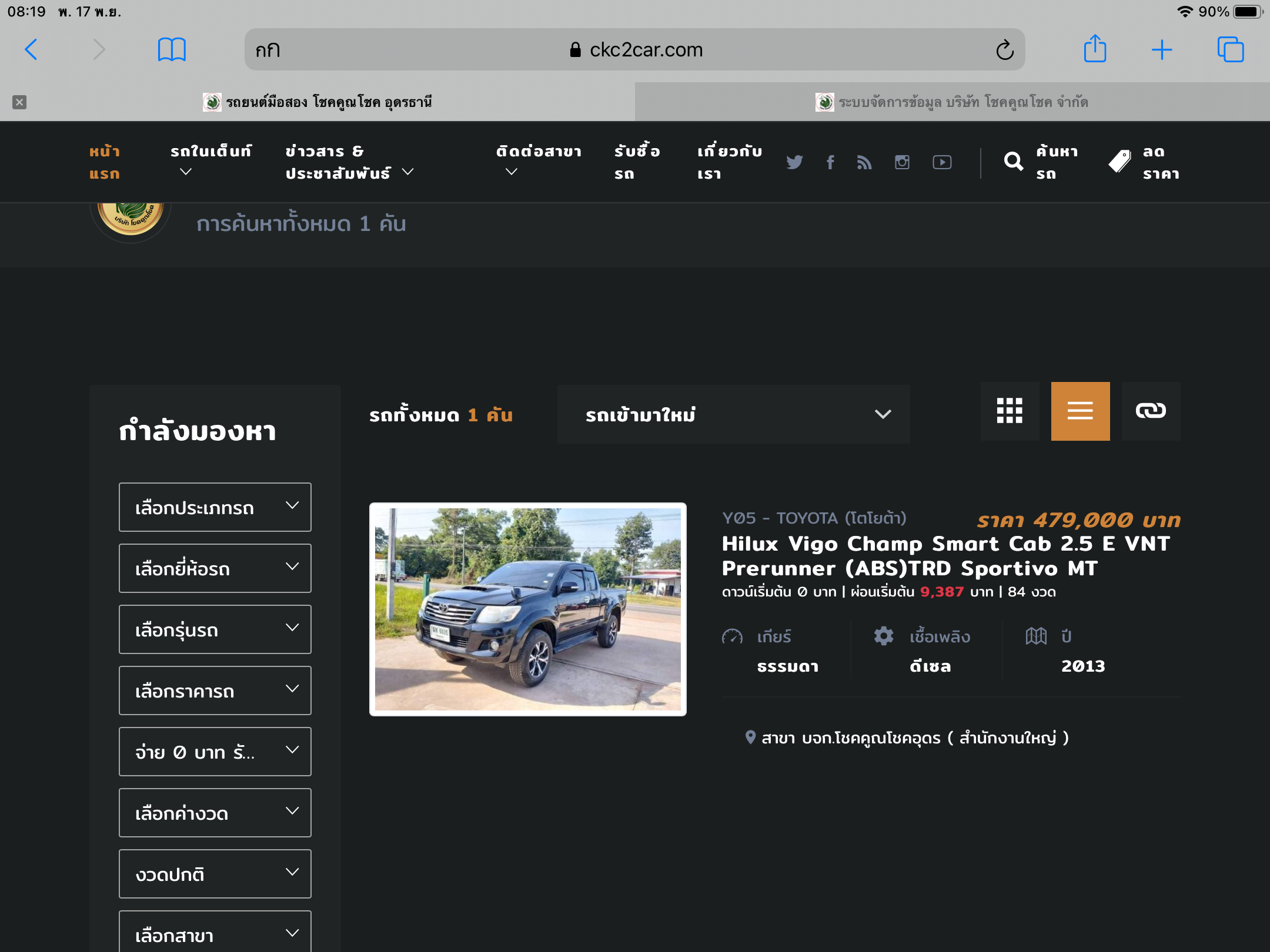Expand the เลือกประเภทรถ dropdown
Image resolution: width=1270 pixels, height=952 pixels.
tap(215, 507)
